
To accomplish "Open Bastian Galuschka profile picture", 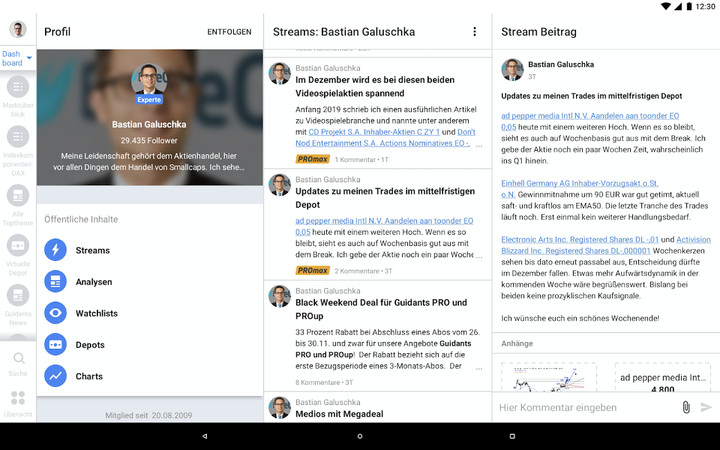I will click(149, 79).
